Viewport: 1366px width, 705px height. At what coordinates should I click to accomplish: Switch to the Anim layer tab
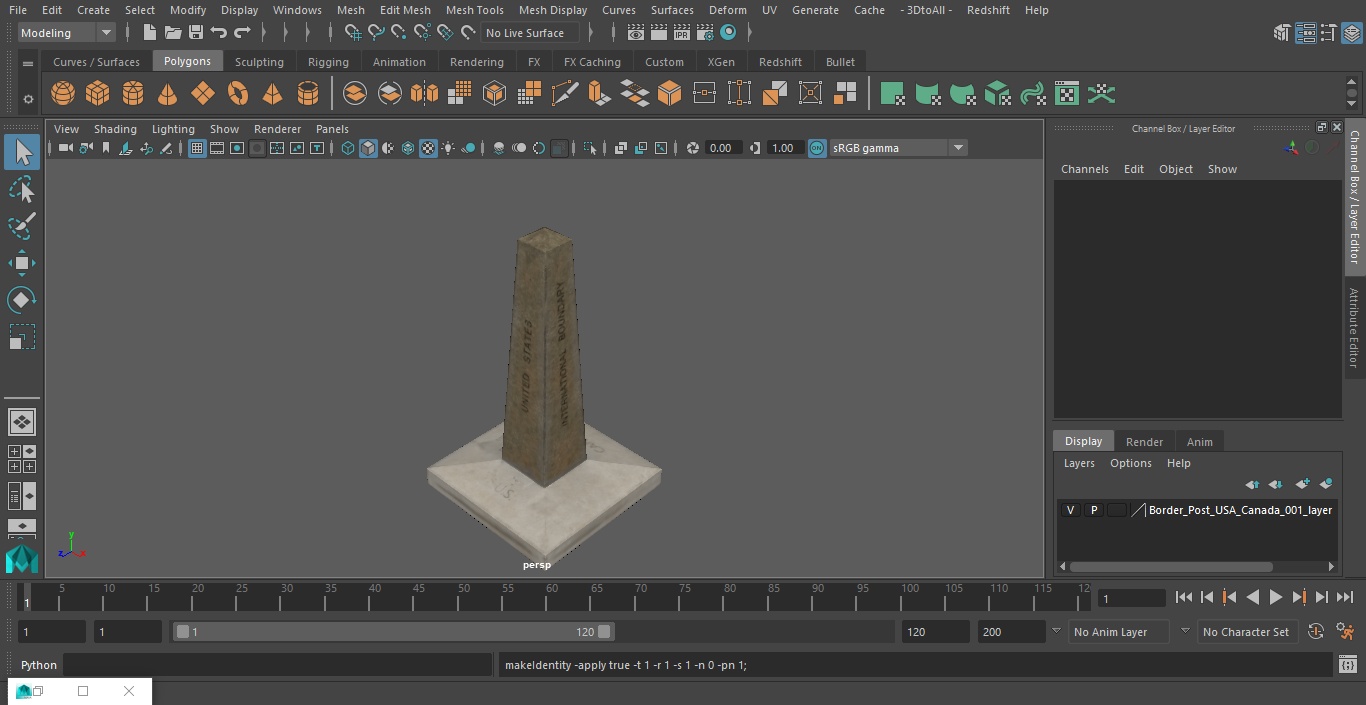coord(1199,442)
